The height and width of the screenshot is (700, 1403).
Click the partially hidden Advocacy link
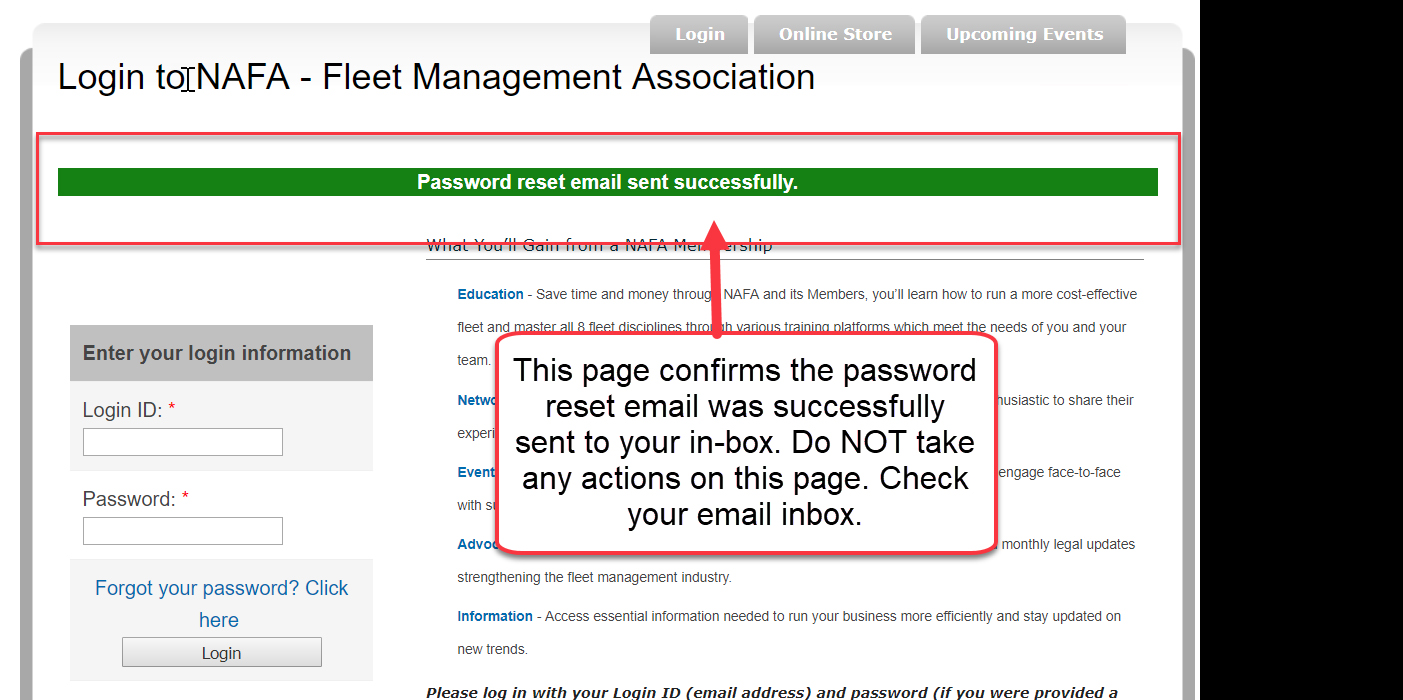[477, 544]
